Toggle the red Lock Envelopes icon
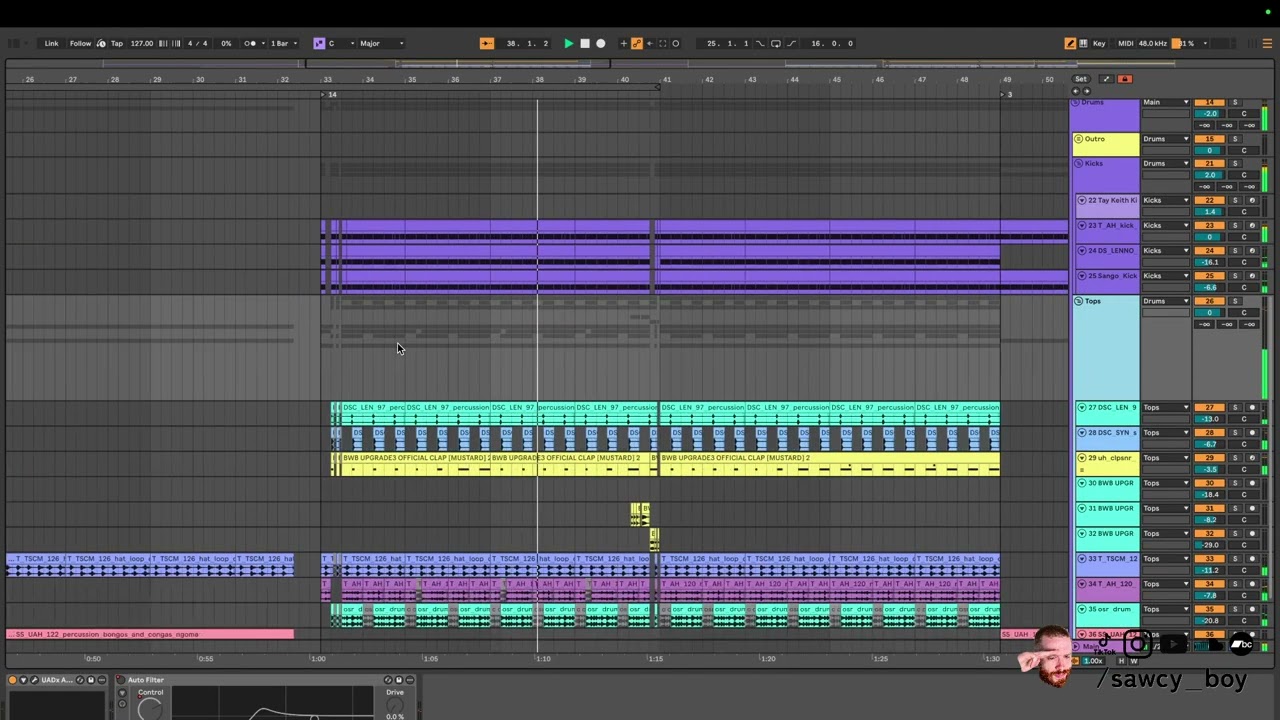Viewport: 1280px width, 720px height. click(1125, 79)
